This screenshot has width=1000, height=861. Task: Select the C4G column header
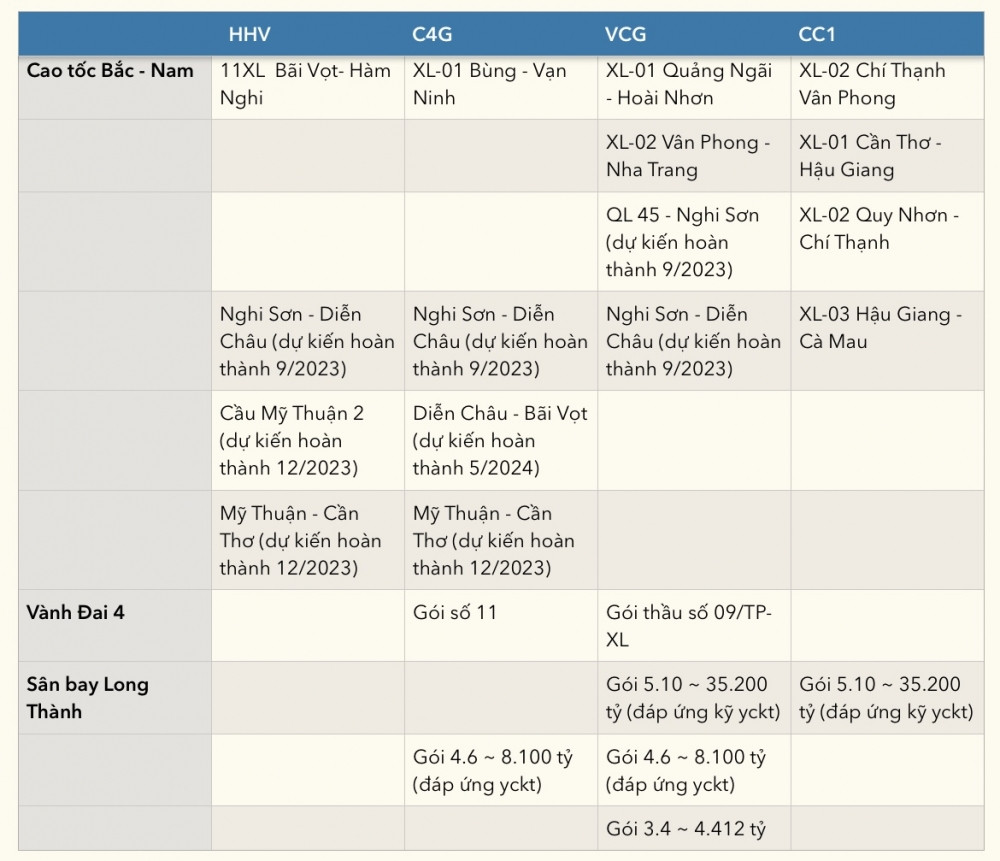point(432,35)
